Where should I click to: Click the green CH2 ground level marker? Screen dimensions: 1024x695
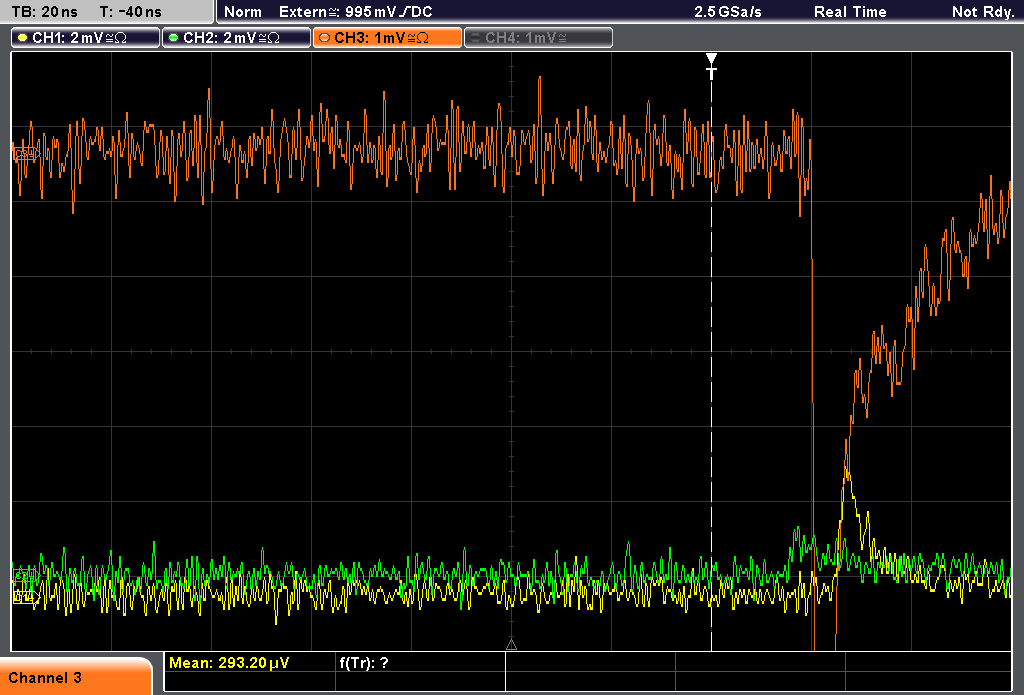tap(25, 576)
